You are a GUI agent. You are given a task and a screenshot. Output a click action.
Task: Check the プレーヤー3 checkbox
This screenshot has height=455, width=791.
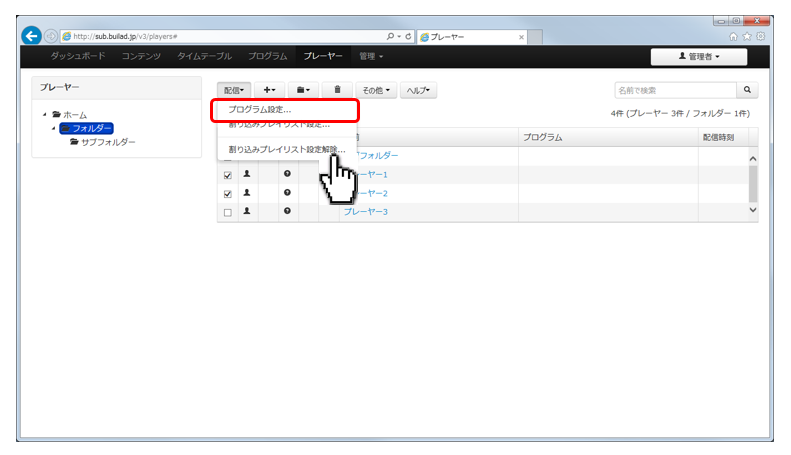[228, 212]
